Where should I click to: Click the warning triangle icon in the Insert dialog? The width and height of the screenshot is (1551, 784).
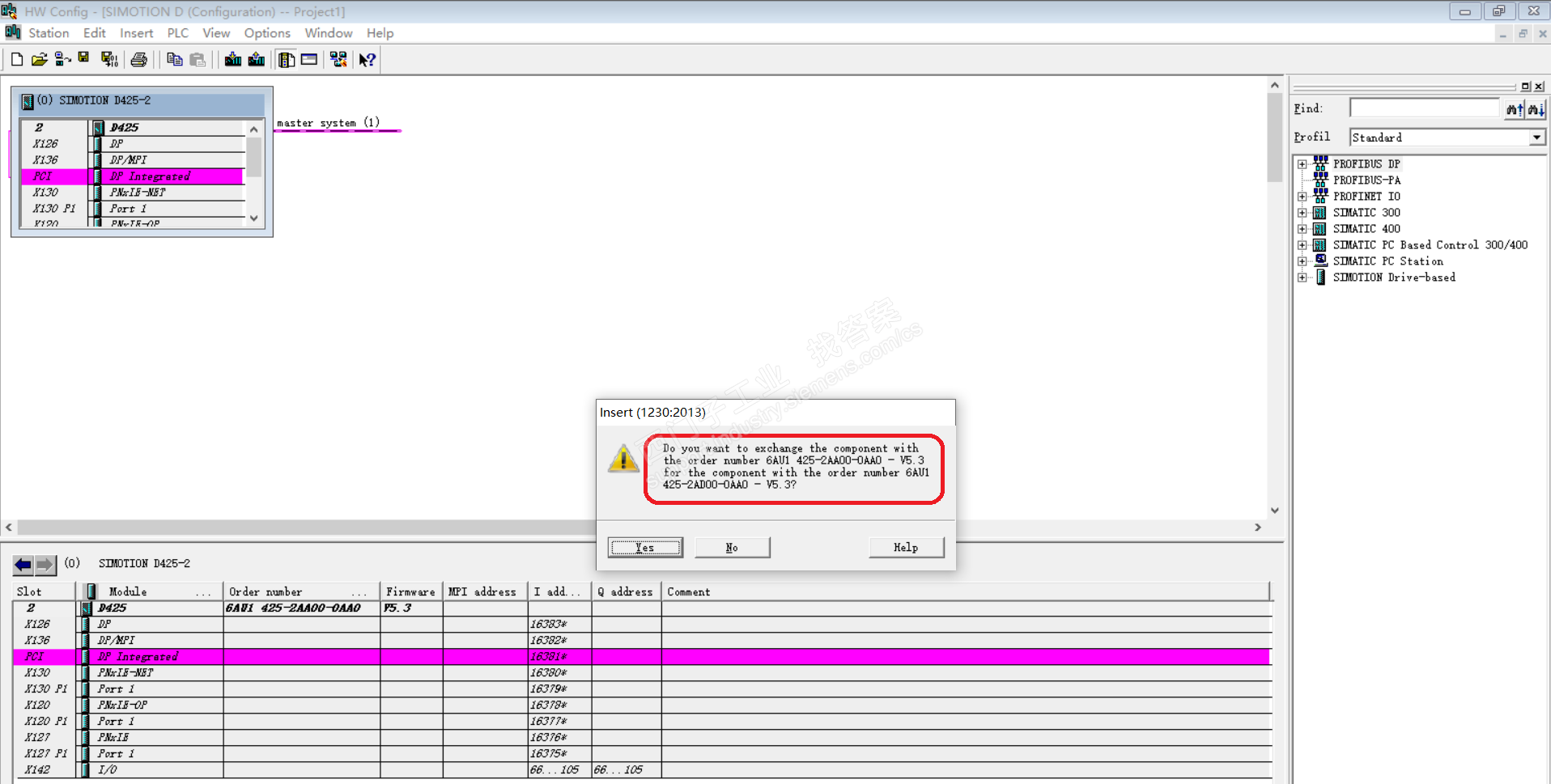(623, 458)
